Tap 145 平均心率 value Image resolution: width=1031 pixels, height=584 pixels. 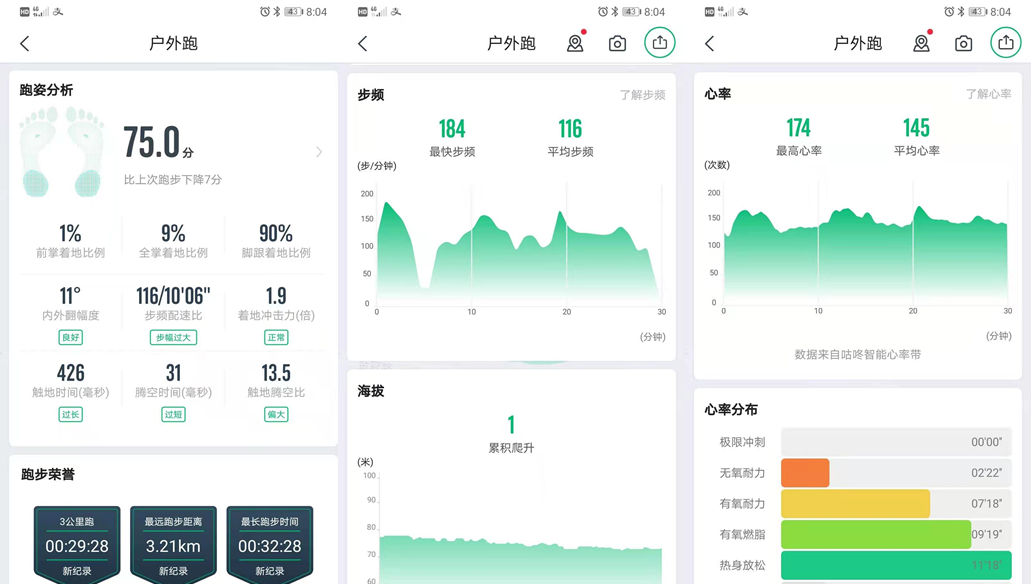tap(916, 128)
